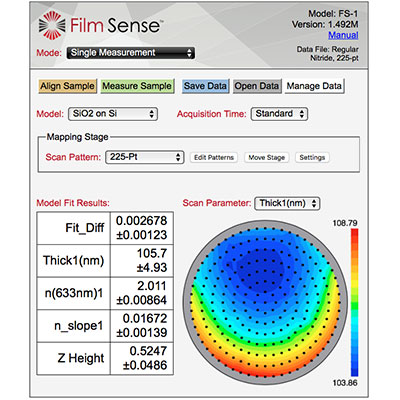This screenshot has width=400, height=400.
Task: Click the Edit Patterns button
Action: tap(214, 157)
